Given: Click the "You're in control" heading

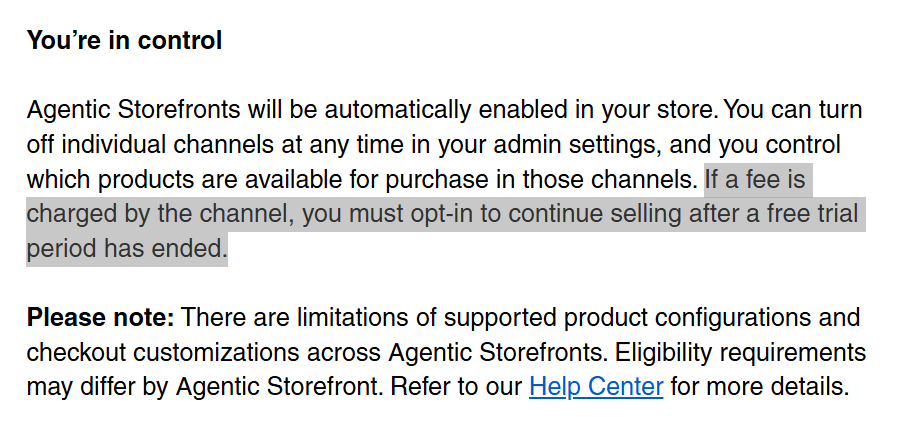Looking at the screenshot, I should 124,41.
